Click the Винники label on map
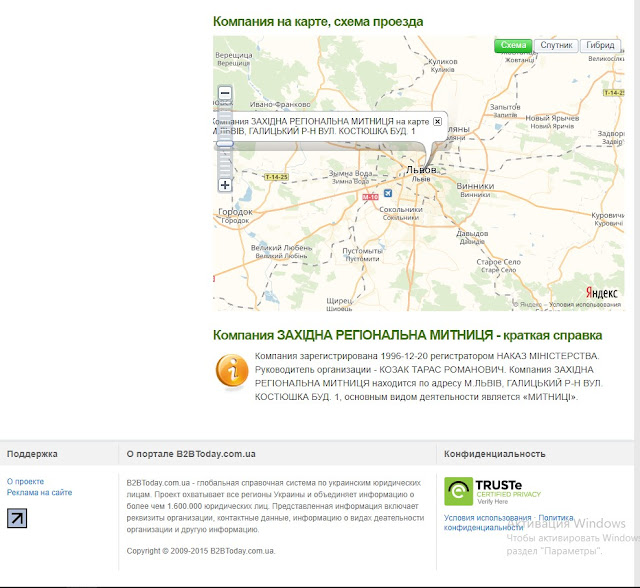This screenshot has width=640, height=588. point(475,186)
